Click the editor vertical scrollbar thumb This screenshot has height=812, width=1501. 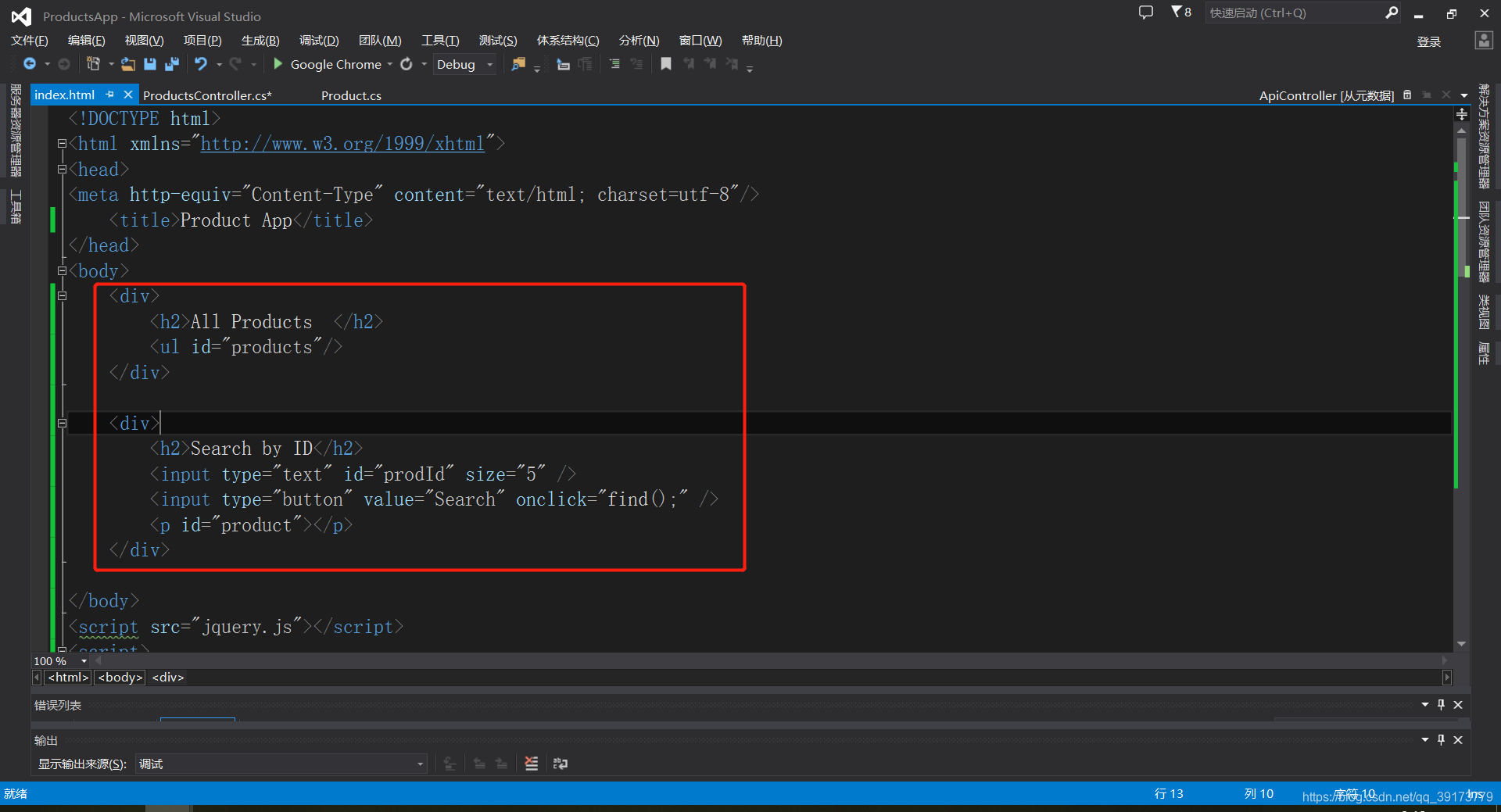(1461, 207)
